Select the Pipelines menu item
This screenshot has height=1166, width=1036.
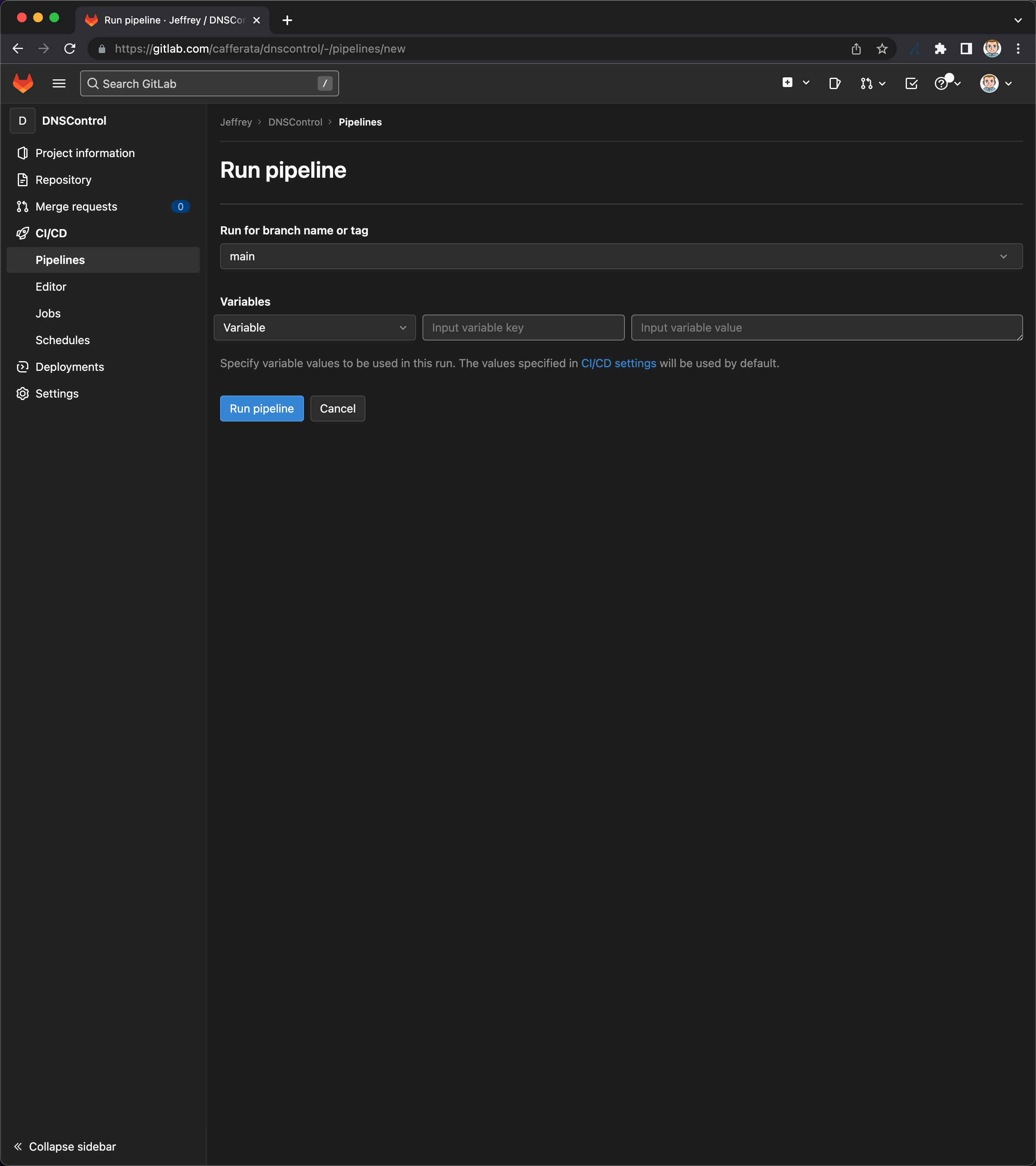60,259
